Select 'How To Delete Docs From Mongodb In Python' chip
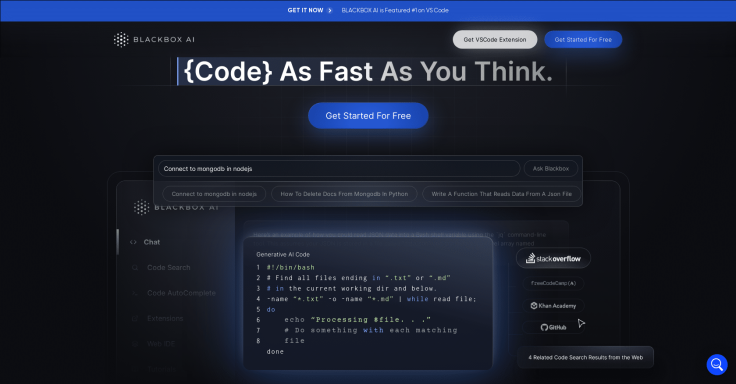 coord(344,194)
